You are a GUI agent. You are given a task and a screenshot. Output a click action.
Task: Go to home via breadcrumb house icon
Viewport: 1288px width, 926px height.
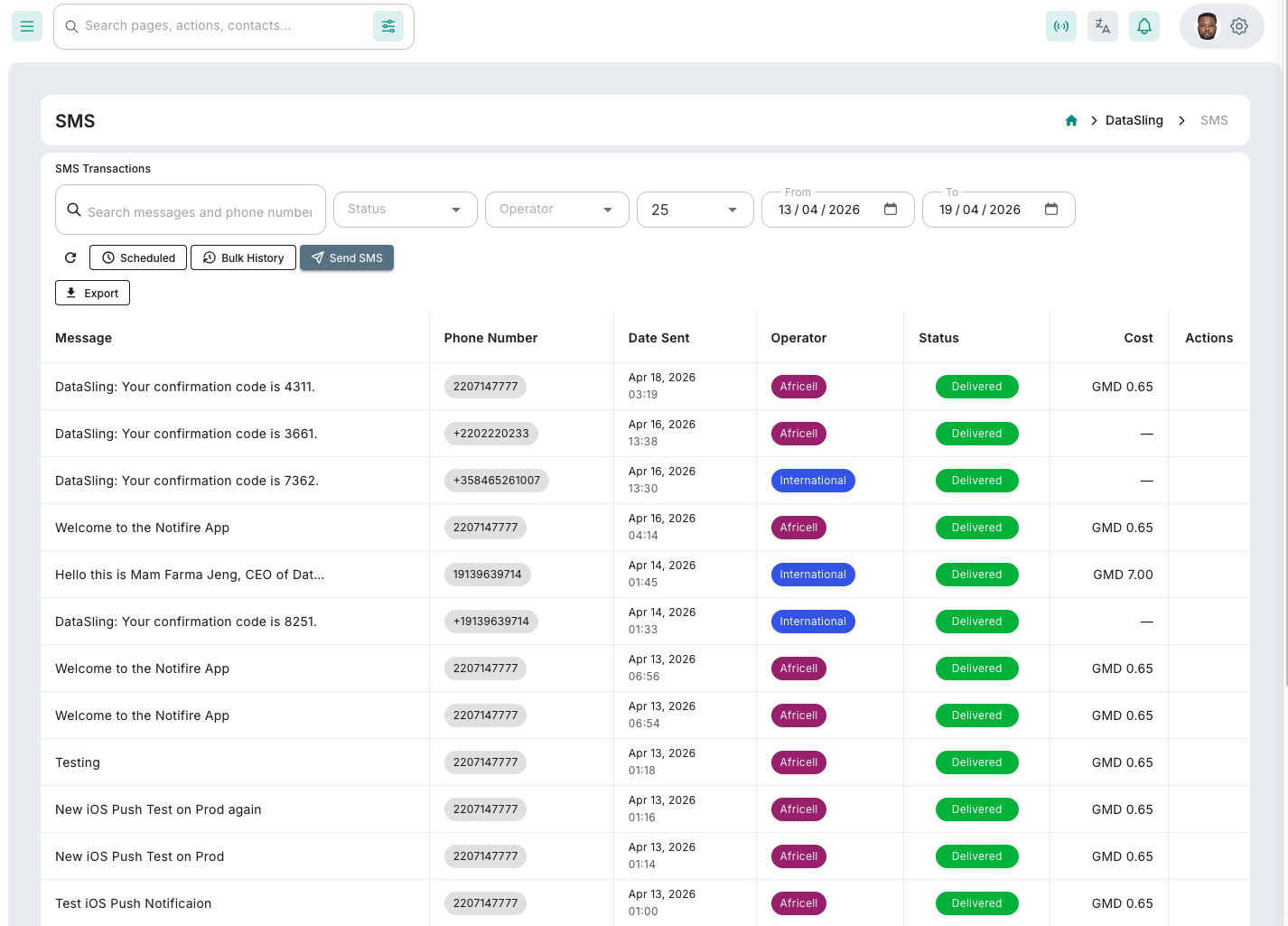pos(1071,120)
